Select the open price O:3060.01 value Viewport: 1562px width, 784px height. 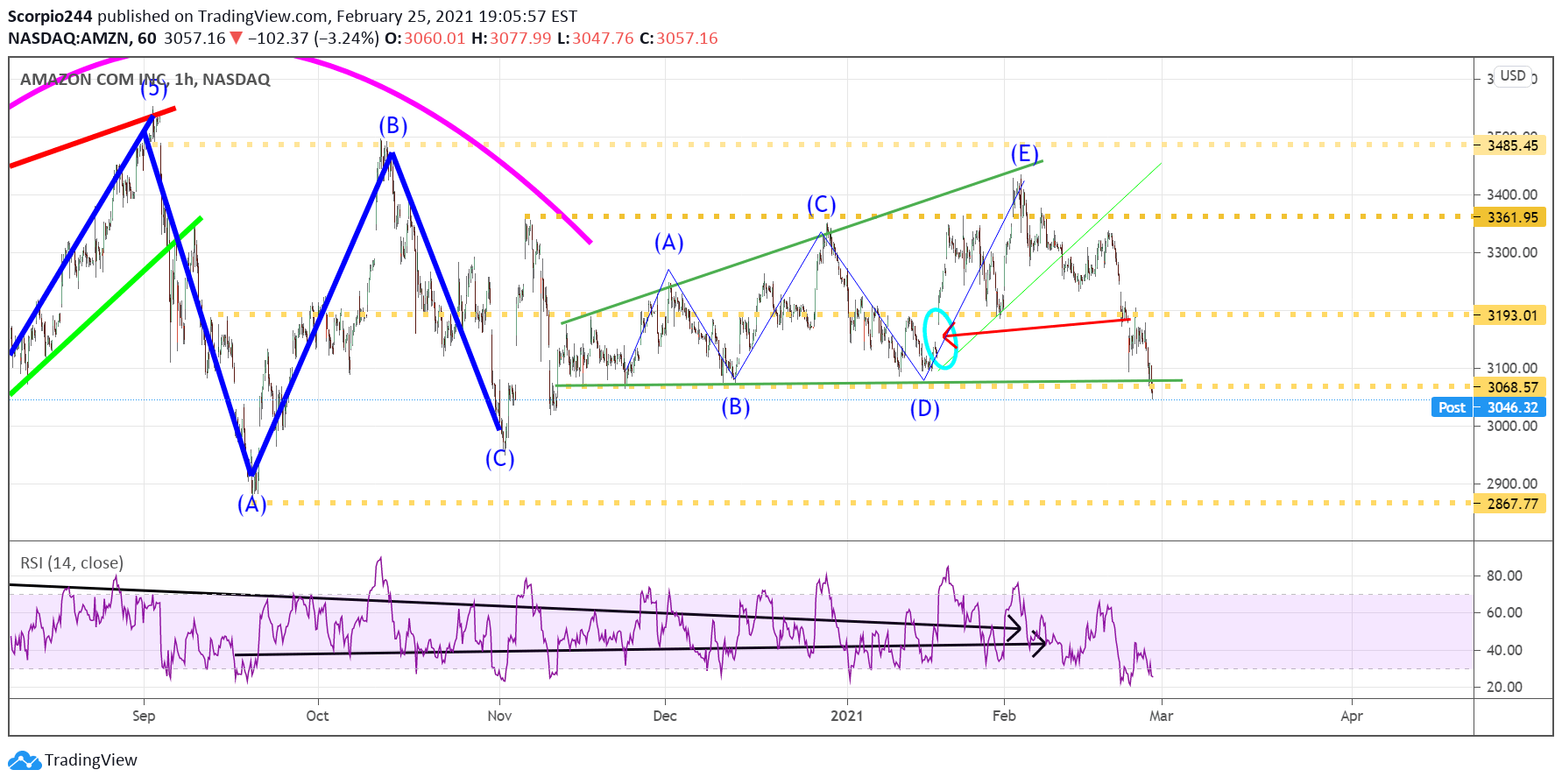pyautogui.click(x=425, y=39)
